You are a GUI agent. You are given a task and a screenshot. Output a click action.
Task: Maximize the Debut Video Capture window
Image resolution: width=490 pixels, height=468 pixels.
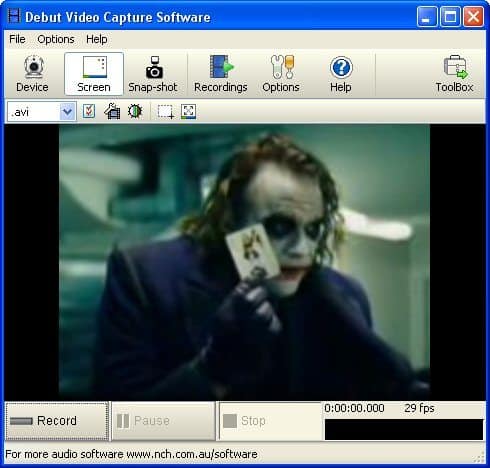click(x=450, y=16)
